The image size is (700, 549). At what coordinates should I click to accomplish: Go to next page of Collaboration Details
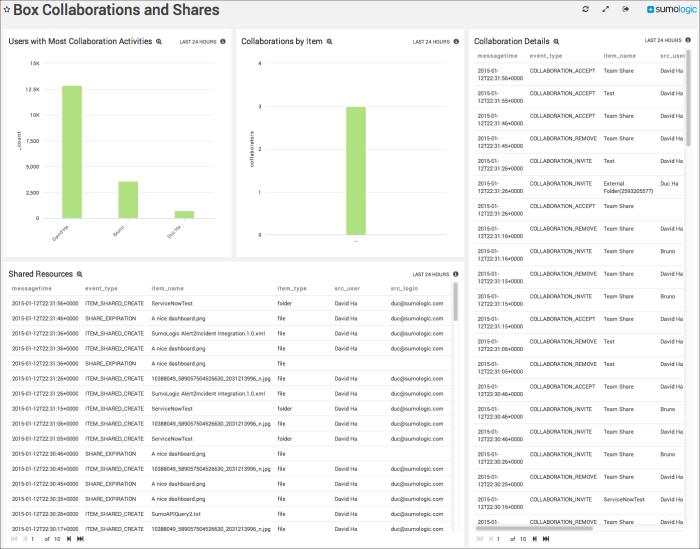click(x=533, y=539)
